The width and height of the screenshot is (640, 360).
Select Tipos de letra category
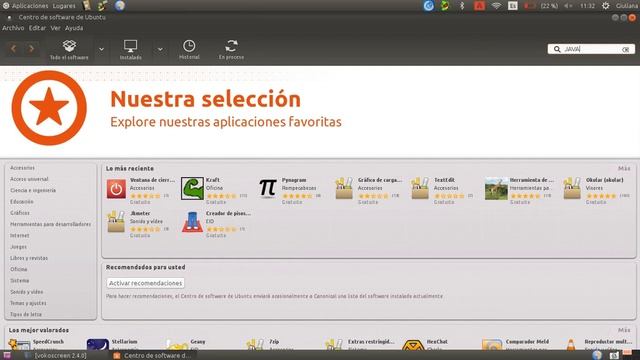26,315
